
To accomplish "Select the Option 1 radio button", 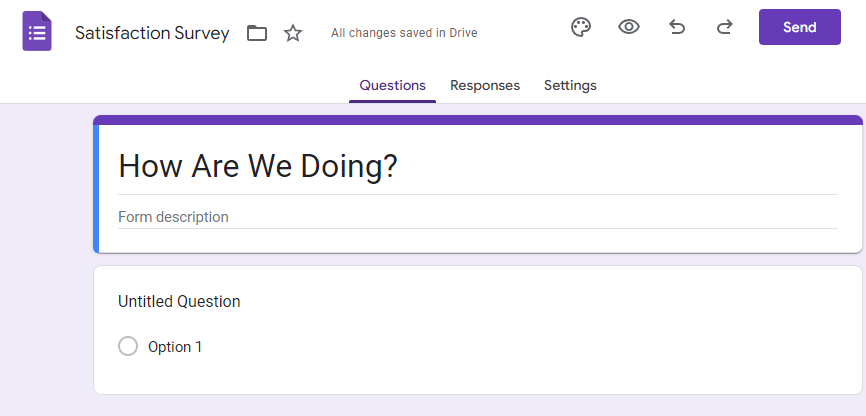I will [128, 347].
